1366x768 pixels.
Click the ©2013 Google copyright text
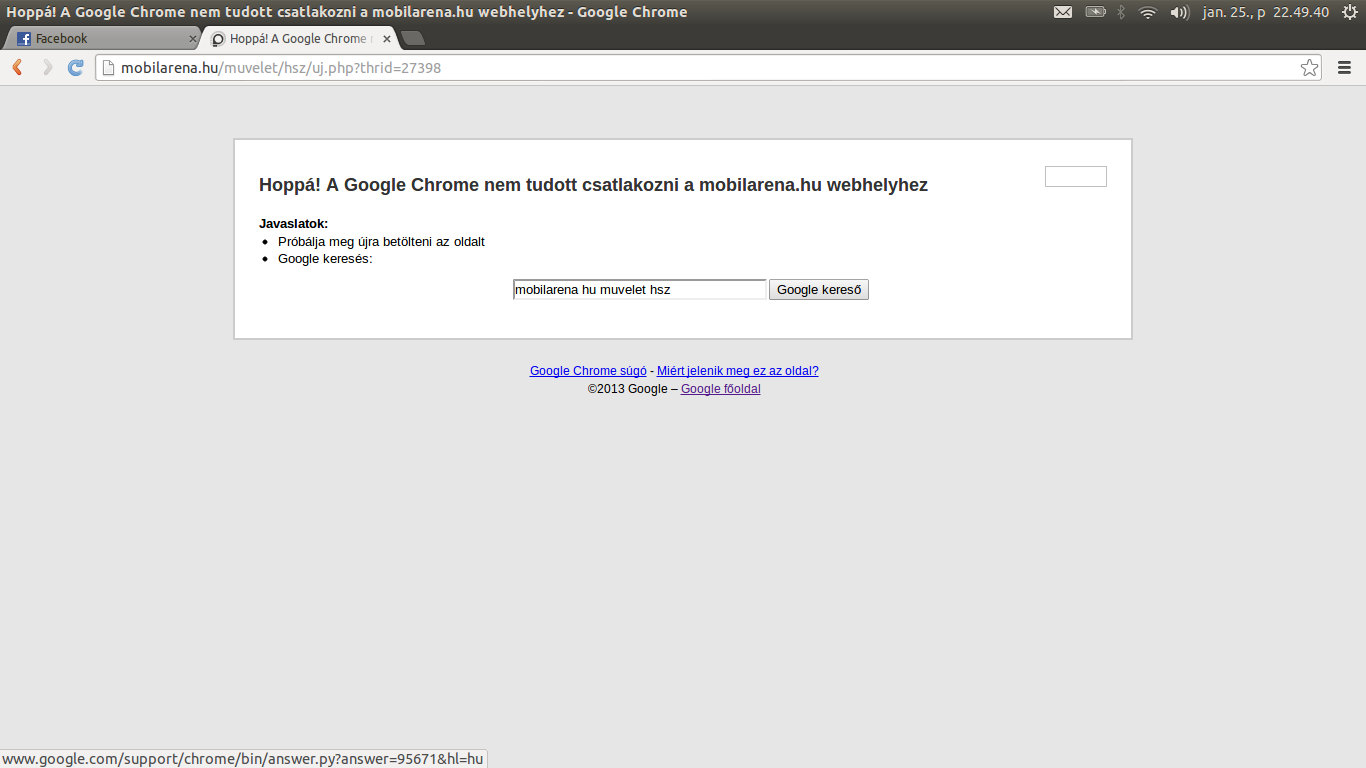pos(627,389)
